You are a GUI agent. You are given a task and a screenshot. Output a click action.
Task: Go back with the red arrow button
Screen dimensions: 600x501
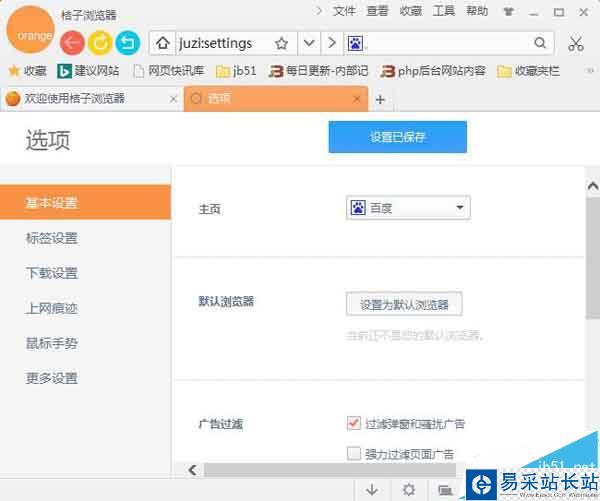click(x=72, y=43)
